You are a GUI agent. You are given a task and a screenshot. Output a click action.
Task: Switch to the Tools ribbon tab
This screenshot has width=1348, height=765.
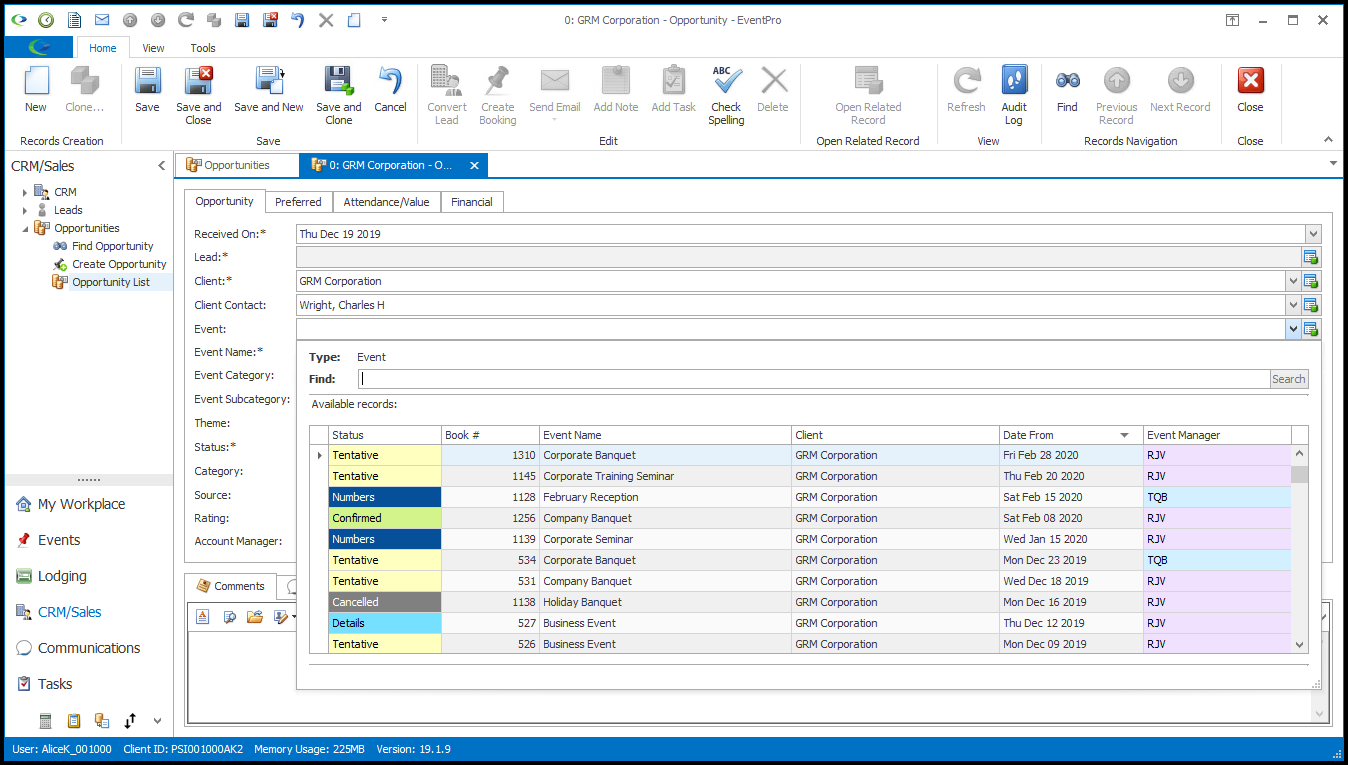click(x=203, y=48)
